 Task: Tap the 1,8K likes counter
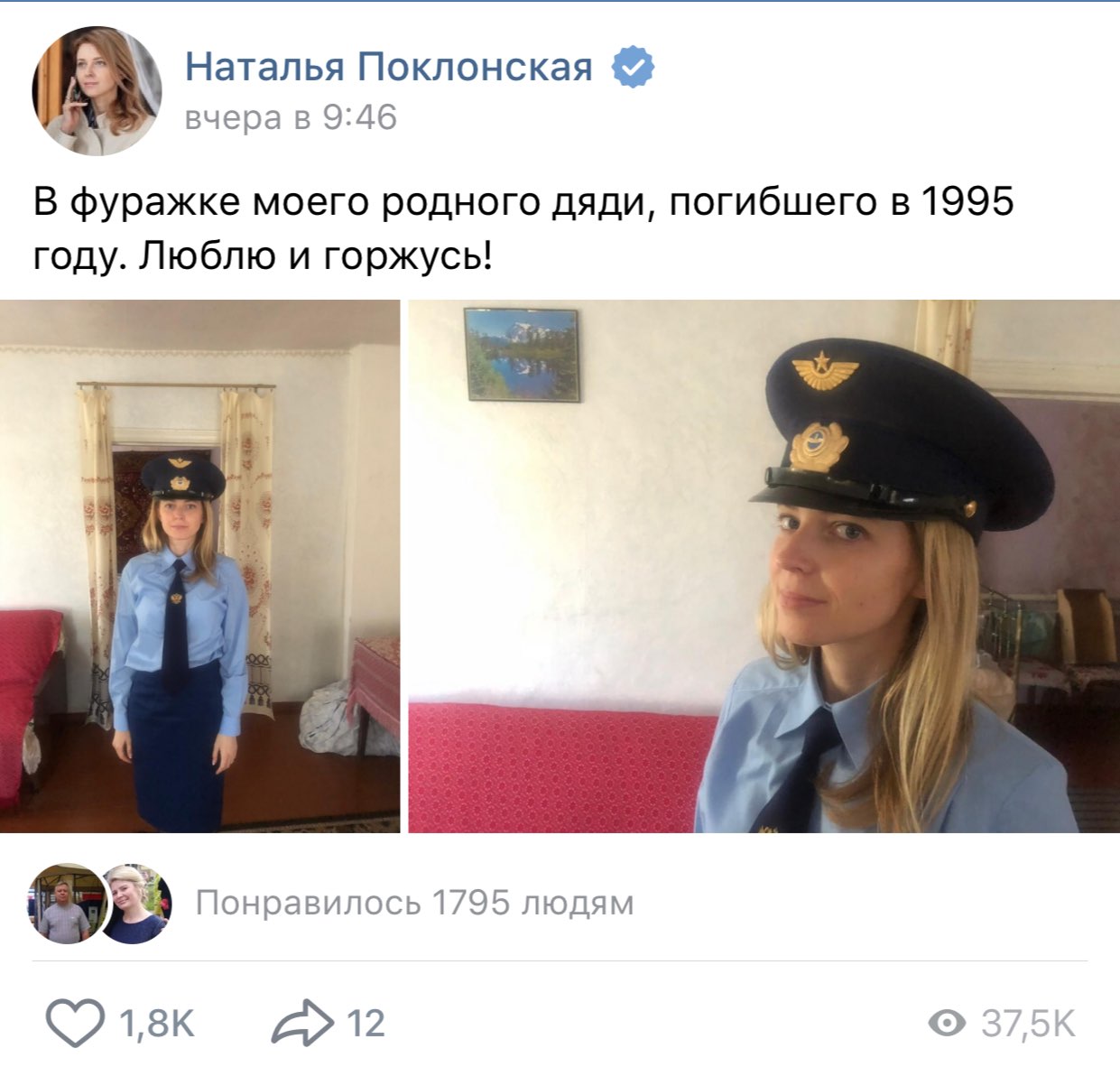(156, 1024)
